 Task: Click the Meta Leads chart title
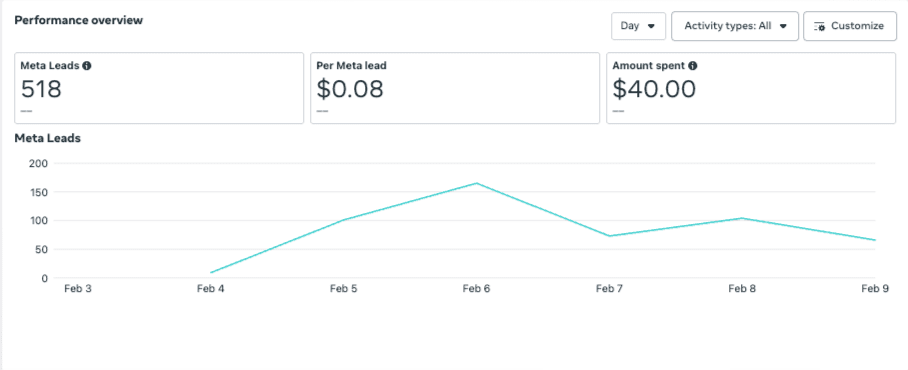(47, 138)
